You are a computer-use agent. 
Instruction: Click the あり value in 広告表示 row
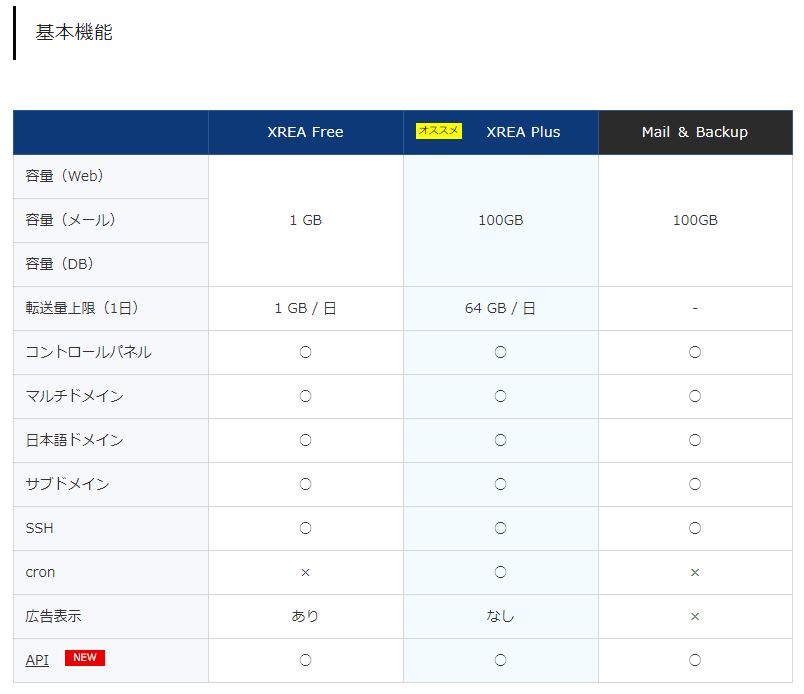306,616
